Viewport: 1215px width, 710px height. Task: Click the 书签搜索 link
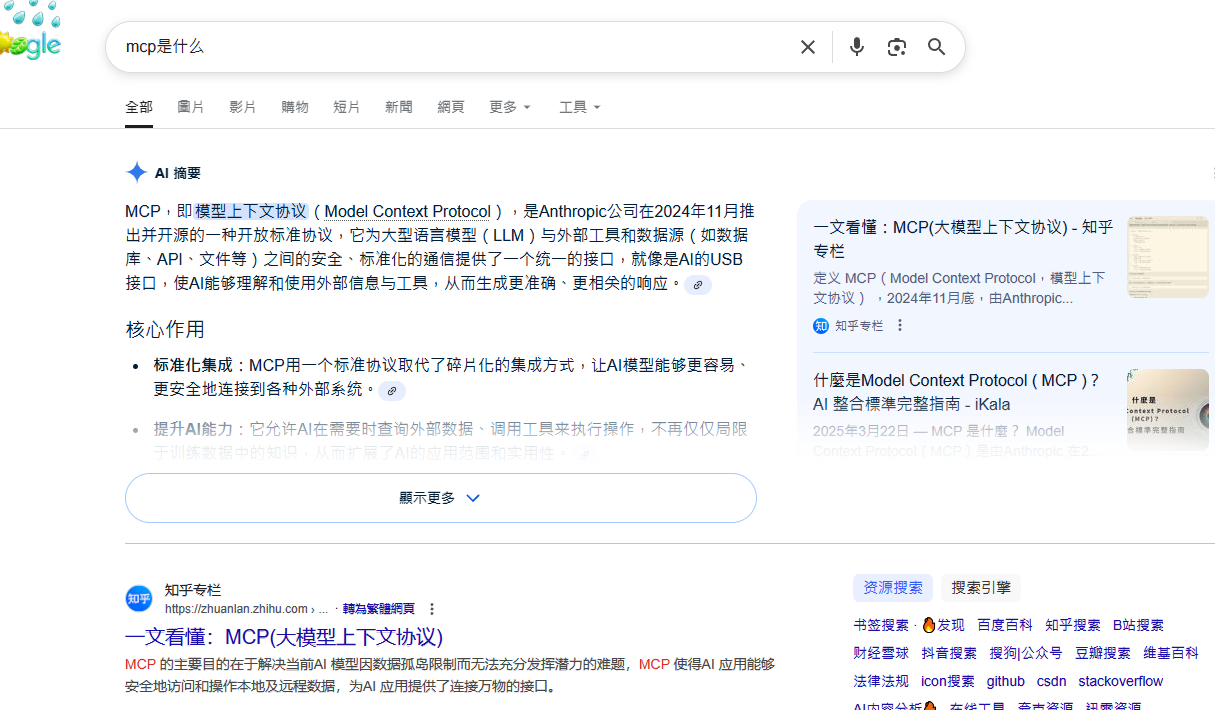(881, 625)
